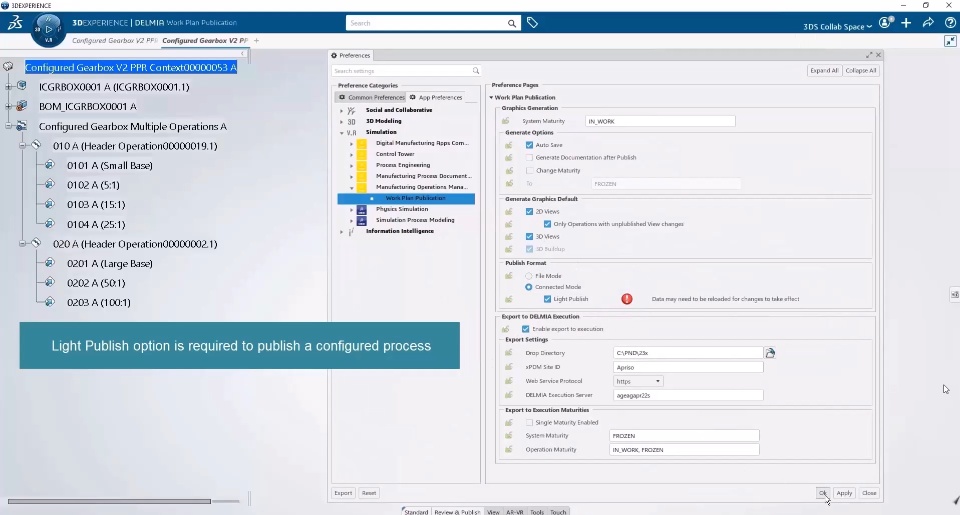Select the Connected Mode radio button
The width and height of the screenshot is (960, 515).
point(528,287)
